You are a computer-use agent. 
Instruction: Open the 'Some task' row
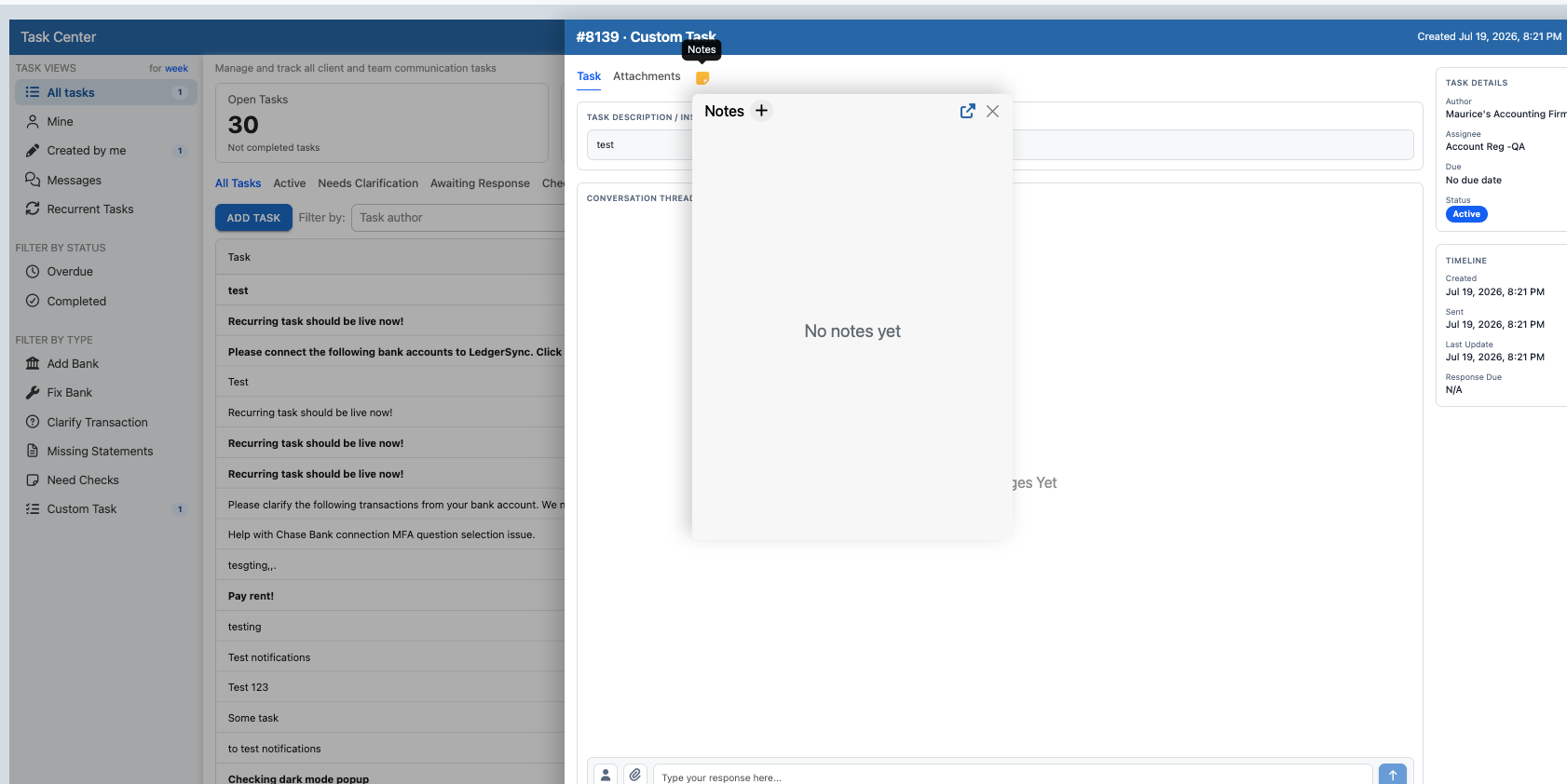390,718
